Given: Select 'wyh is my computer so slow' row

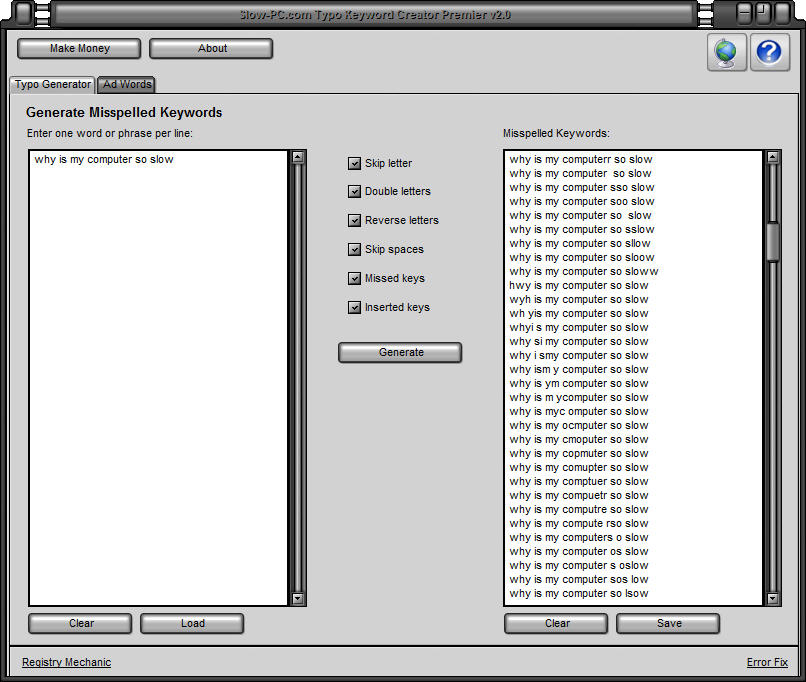Looking at the screenshot, I should 579,300.
